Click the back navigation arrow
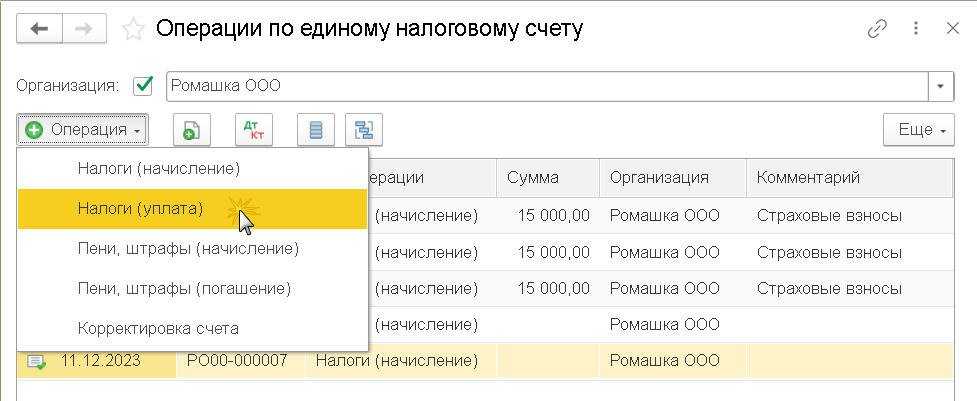This screenshot has width=977, height=401. tap(40, 29)
